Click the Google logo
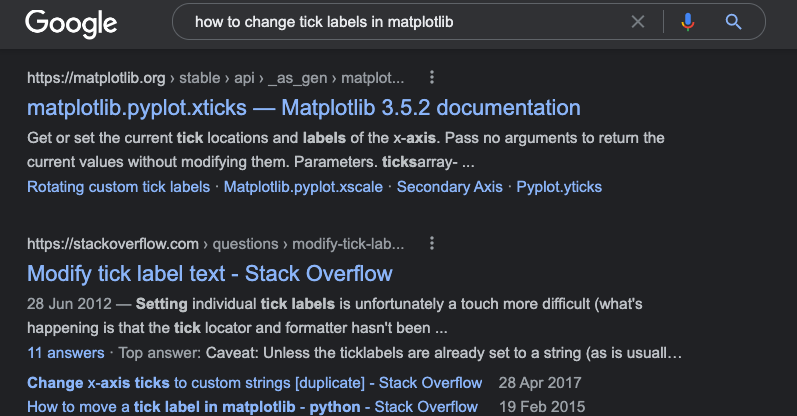797x416 pixels. tap(71, 22)
